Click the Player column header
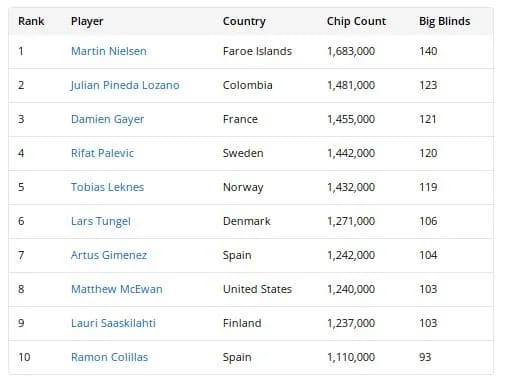505x382 pixels. pyautogui.click(x=87, y=21)
